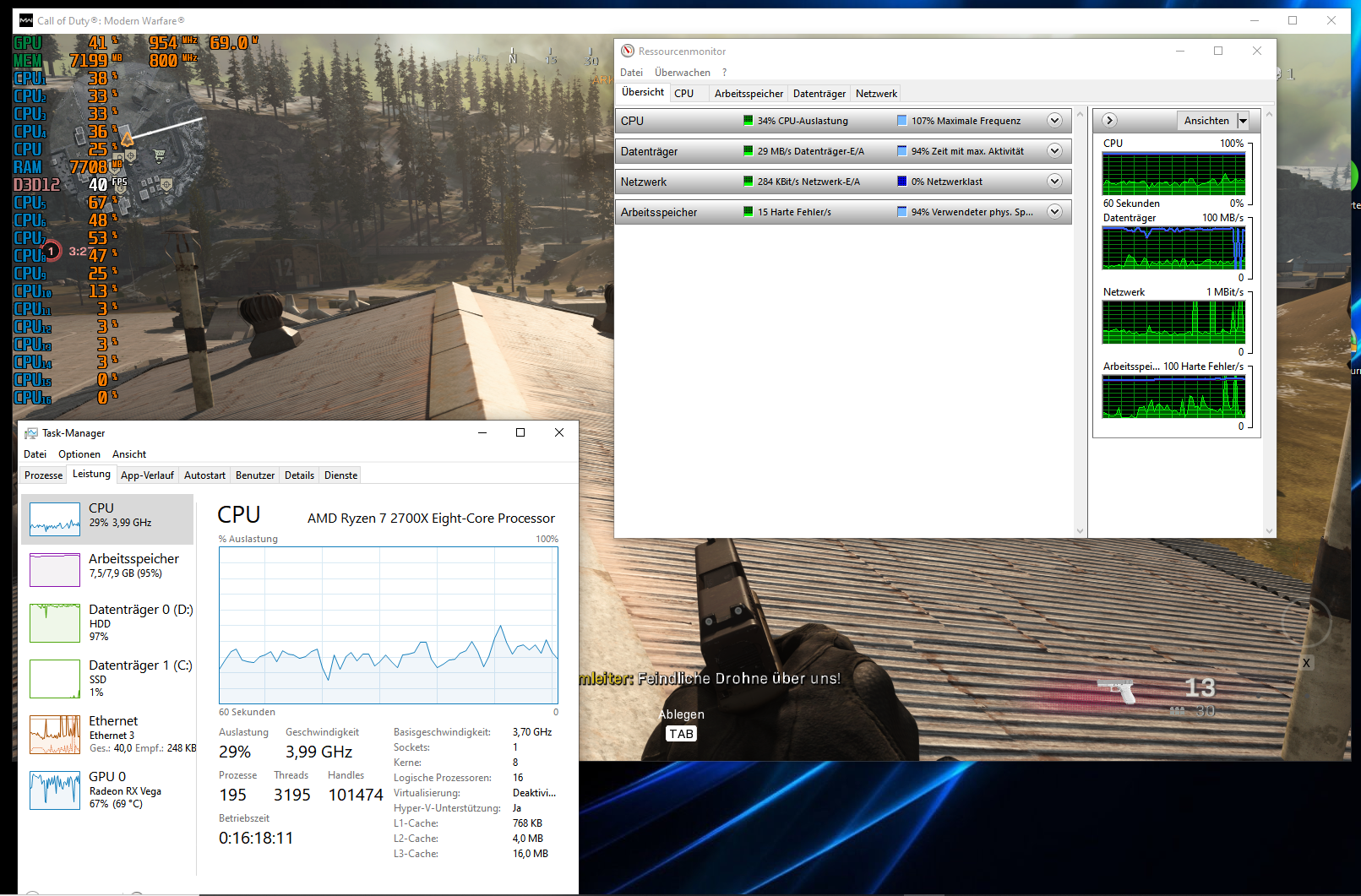Screen dimensions: 1361x896
Task: Click the text '29 MB/s Datenträger-E/A'
Action: 811,151
